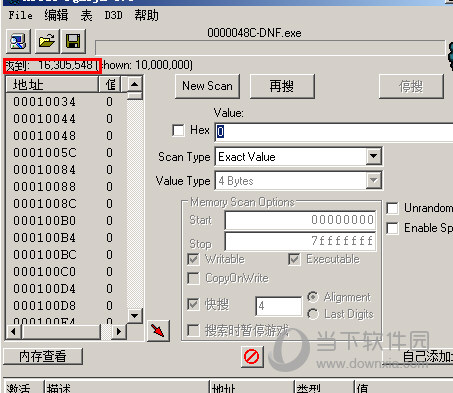The image size is (453, 393).
Task: Click the horizontal scroll left arrow
Action: pos(14,332)
